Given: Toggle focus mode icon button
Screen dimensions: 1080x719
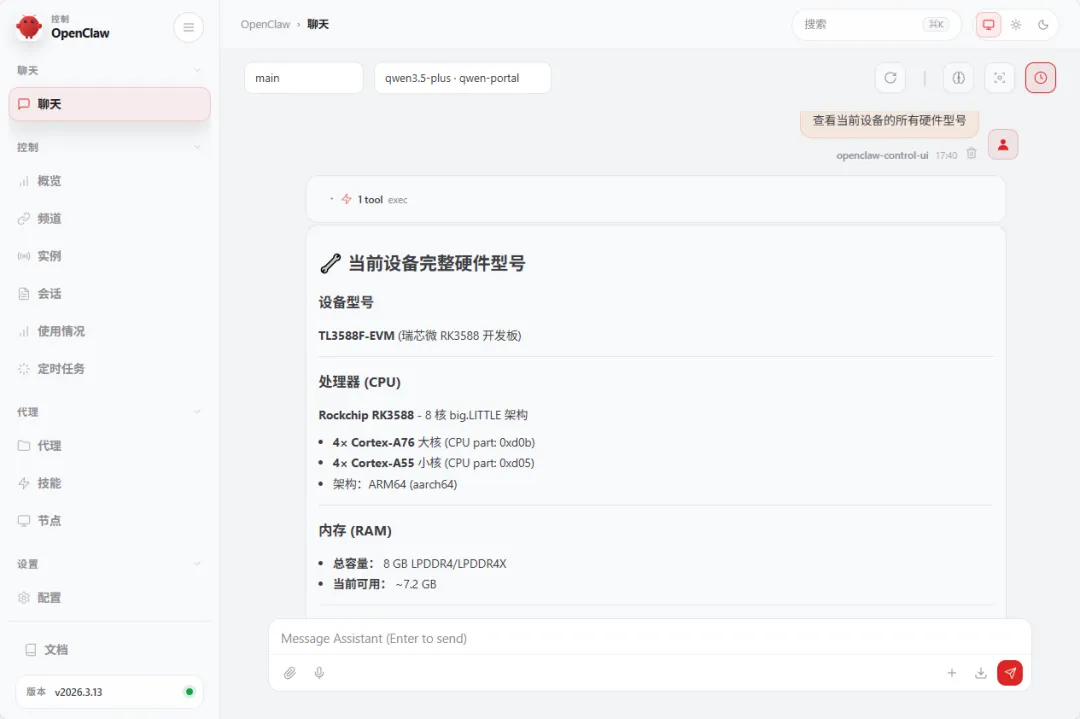Looking at the screenshot, I should pos(999,78).
